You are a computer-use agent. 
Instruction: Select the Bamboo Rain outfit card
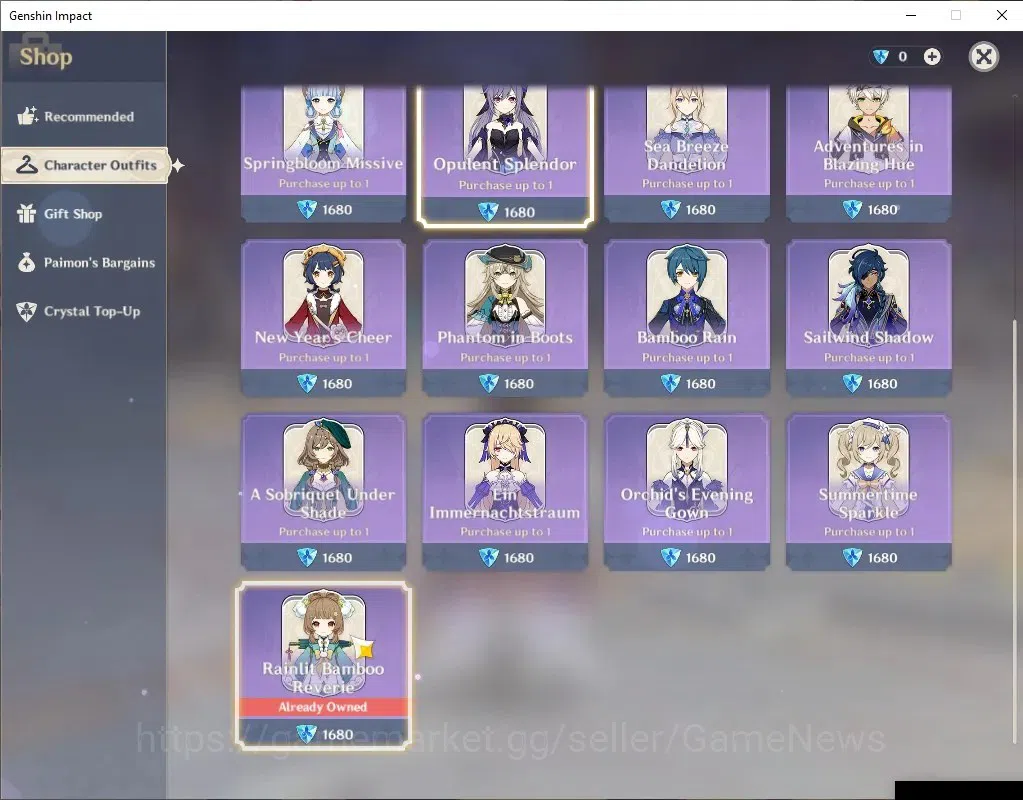[x=687, y=318]
